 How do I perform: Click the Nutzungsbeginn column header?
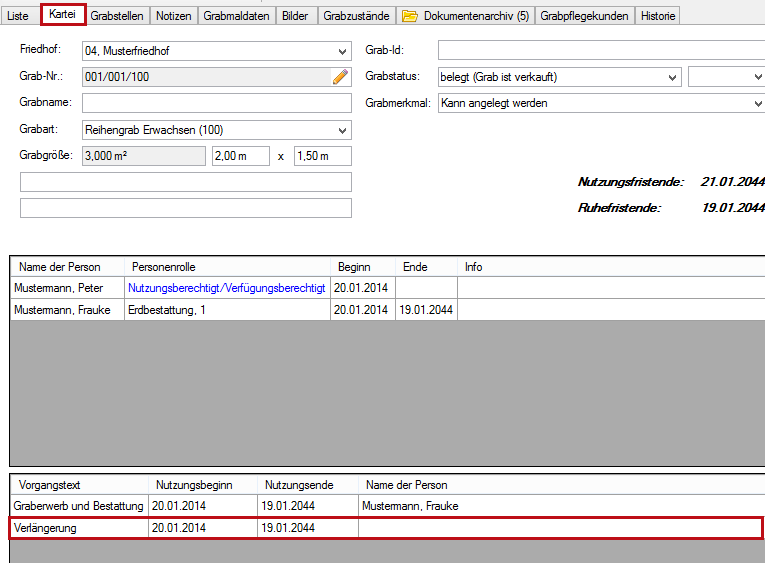[x=194, y=485]
